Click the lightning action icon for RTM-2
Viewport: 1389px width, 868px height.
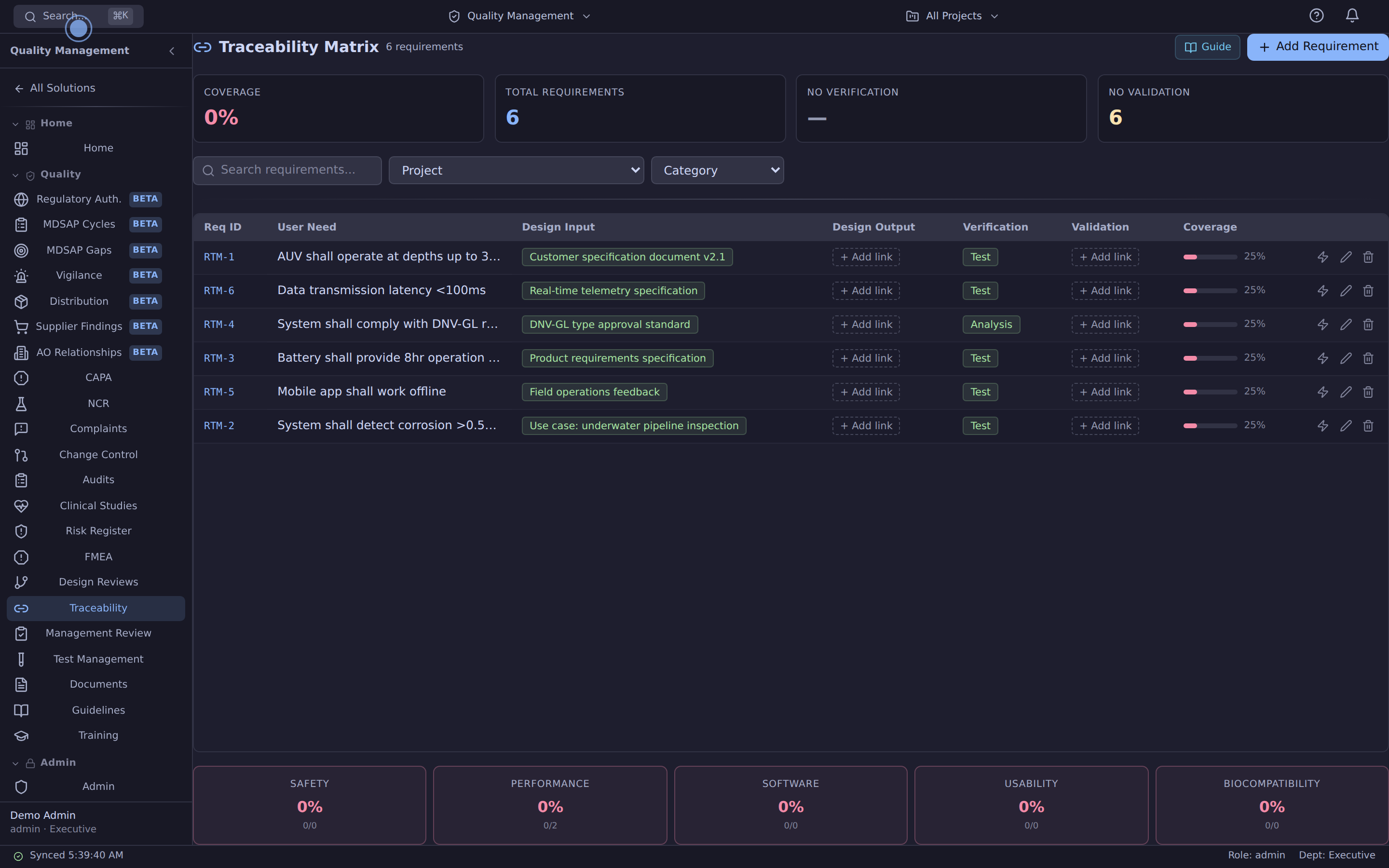[1322, 426]
